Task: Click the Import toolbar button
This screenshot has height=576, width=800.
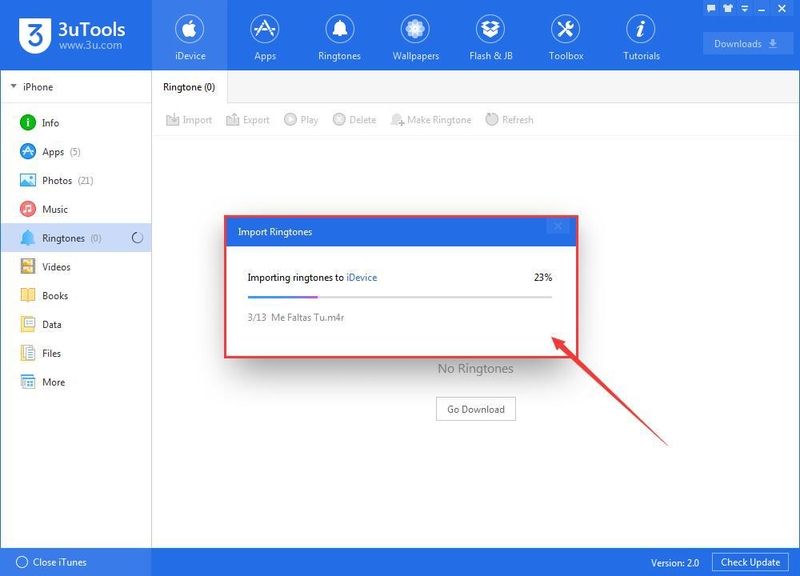Action: (189, 119)
